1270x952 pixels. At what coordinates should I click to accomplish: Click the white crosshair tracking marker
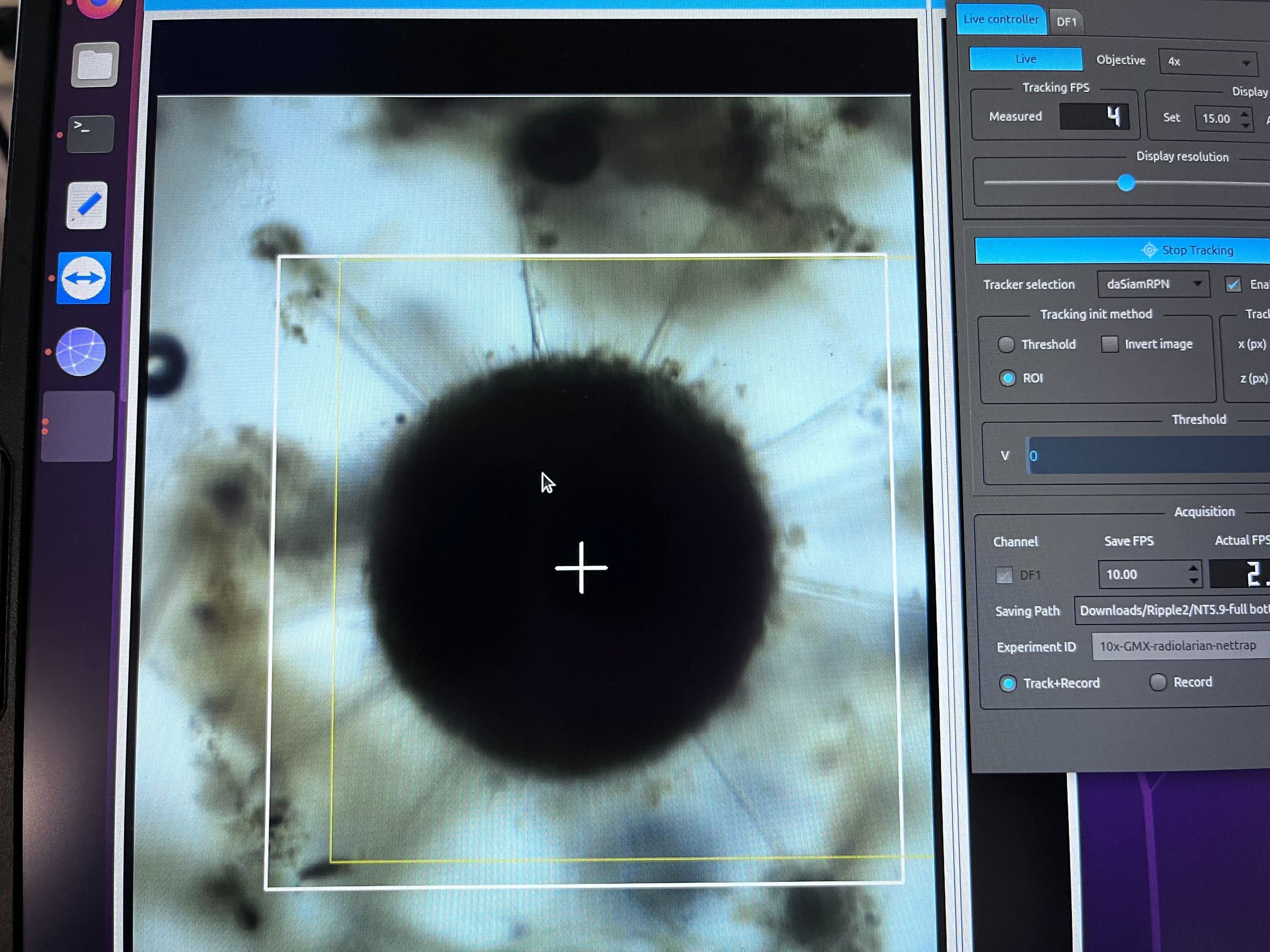[x=581, y=568]
